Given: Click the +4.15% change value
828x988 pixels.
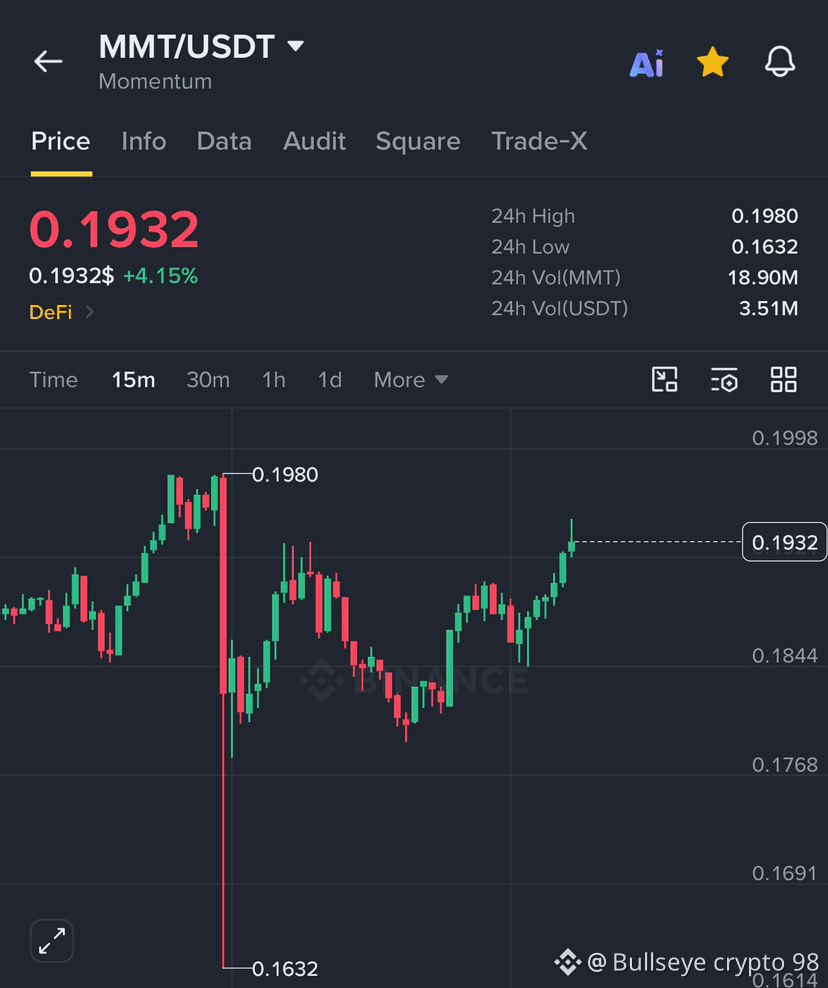Looking at the screenshot, I should coord(160,276).
